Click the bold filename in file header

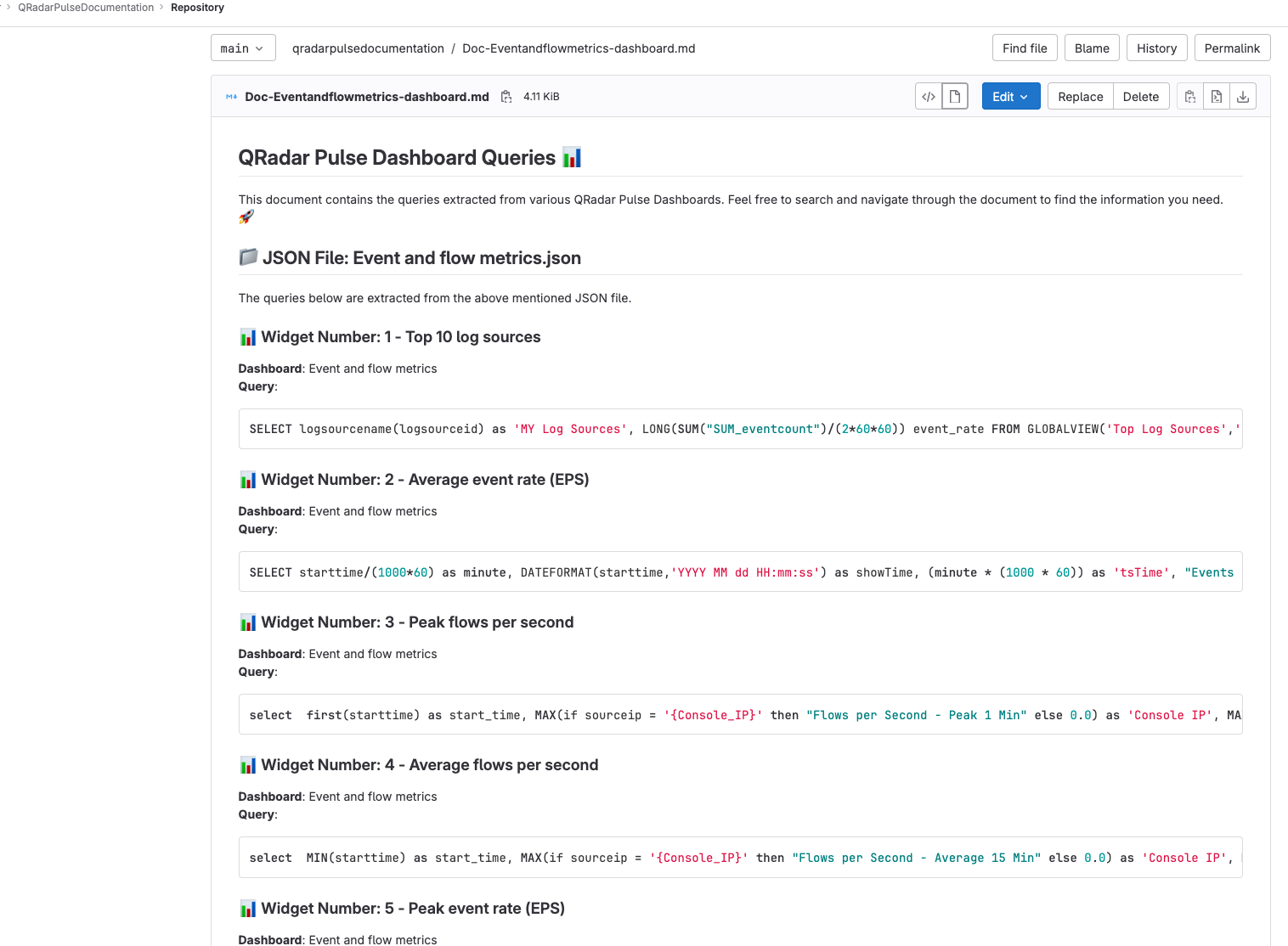[367, 97]
